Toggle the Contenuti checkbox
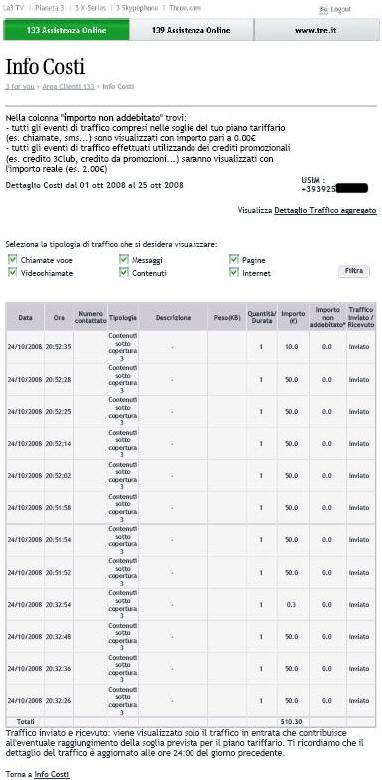This screenshot has height=780, width=382. click(124, 273)
